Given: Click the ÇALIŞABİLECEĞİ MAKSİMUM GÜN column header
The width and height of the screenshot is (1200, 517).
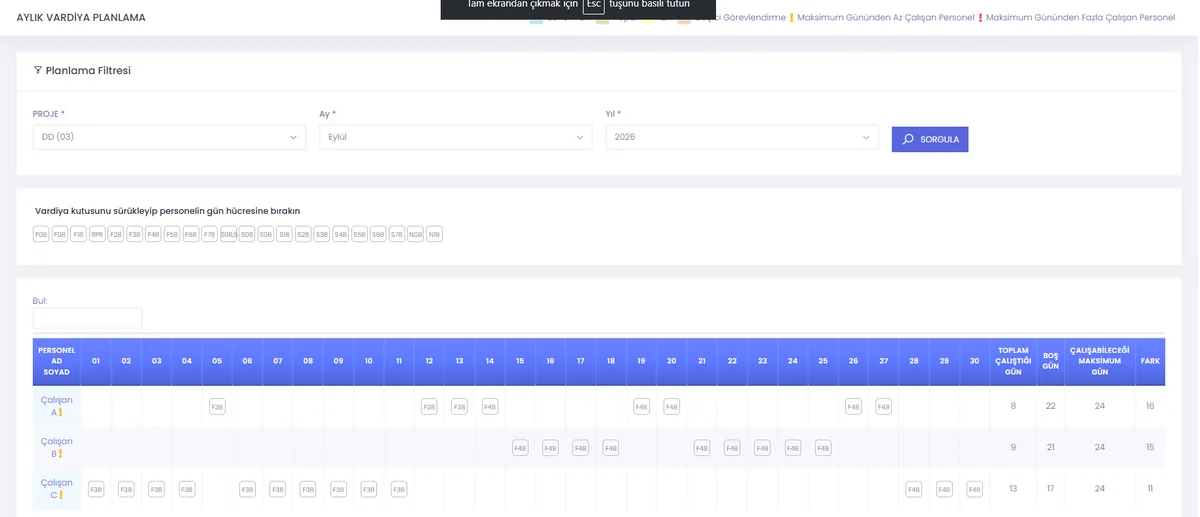Looking at the screenshot, I should click(1100, 361).
